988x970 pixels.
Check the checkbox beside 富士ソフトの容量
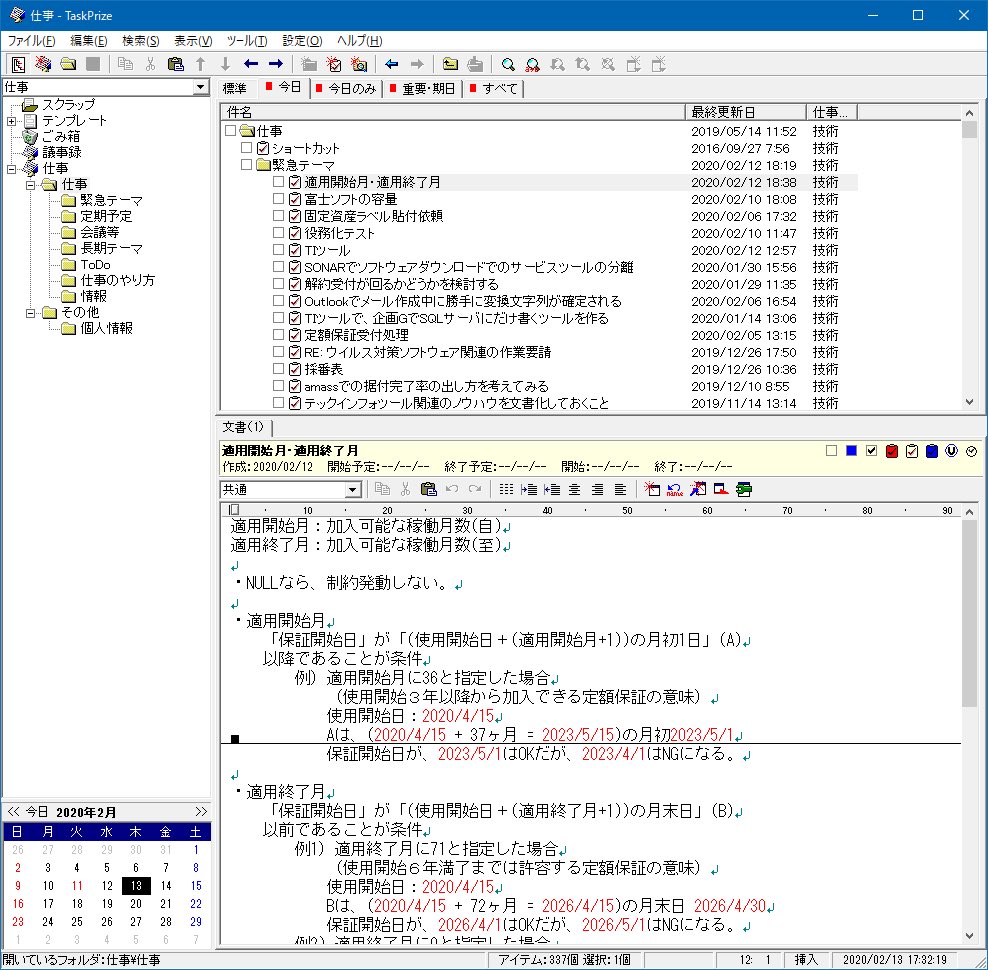[x=278, y=198]
